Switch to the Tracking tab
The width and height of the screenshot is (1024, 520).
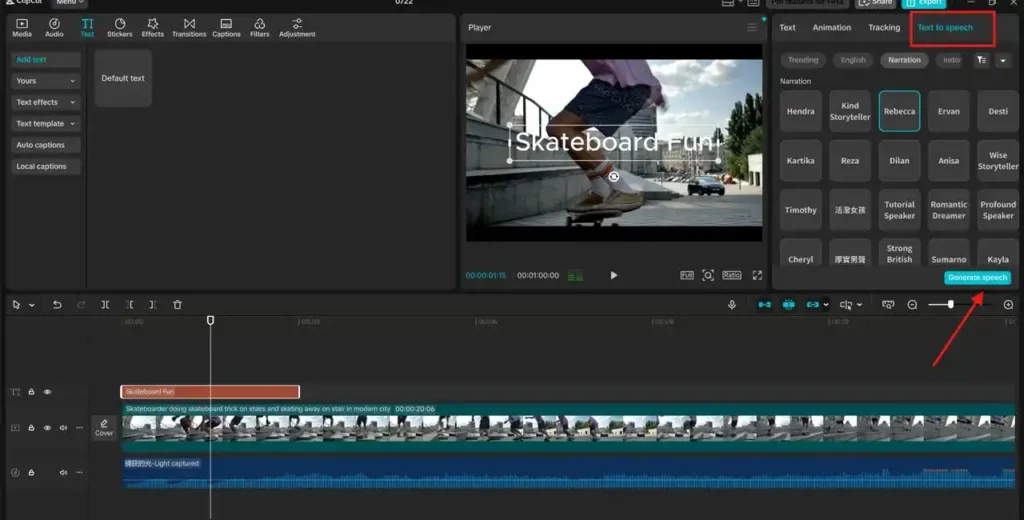tap(884, 27)
